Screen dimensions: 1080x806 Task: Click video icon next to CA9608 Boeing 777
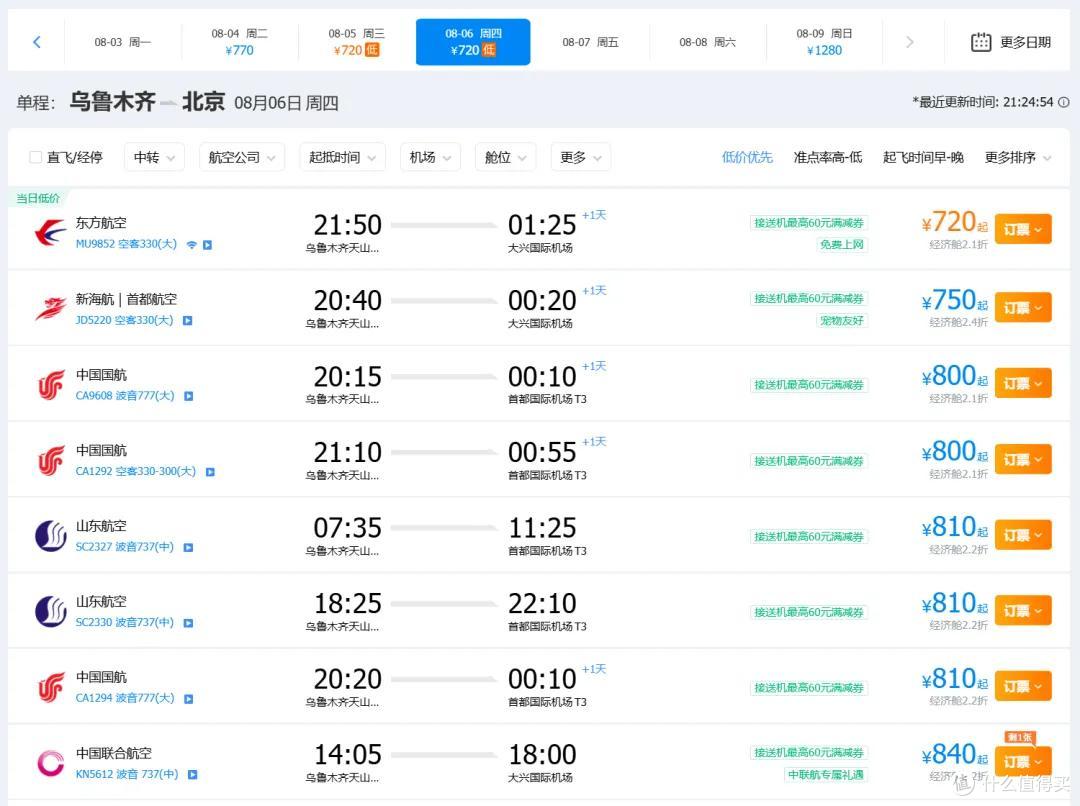[x=189, y=396]
